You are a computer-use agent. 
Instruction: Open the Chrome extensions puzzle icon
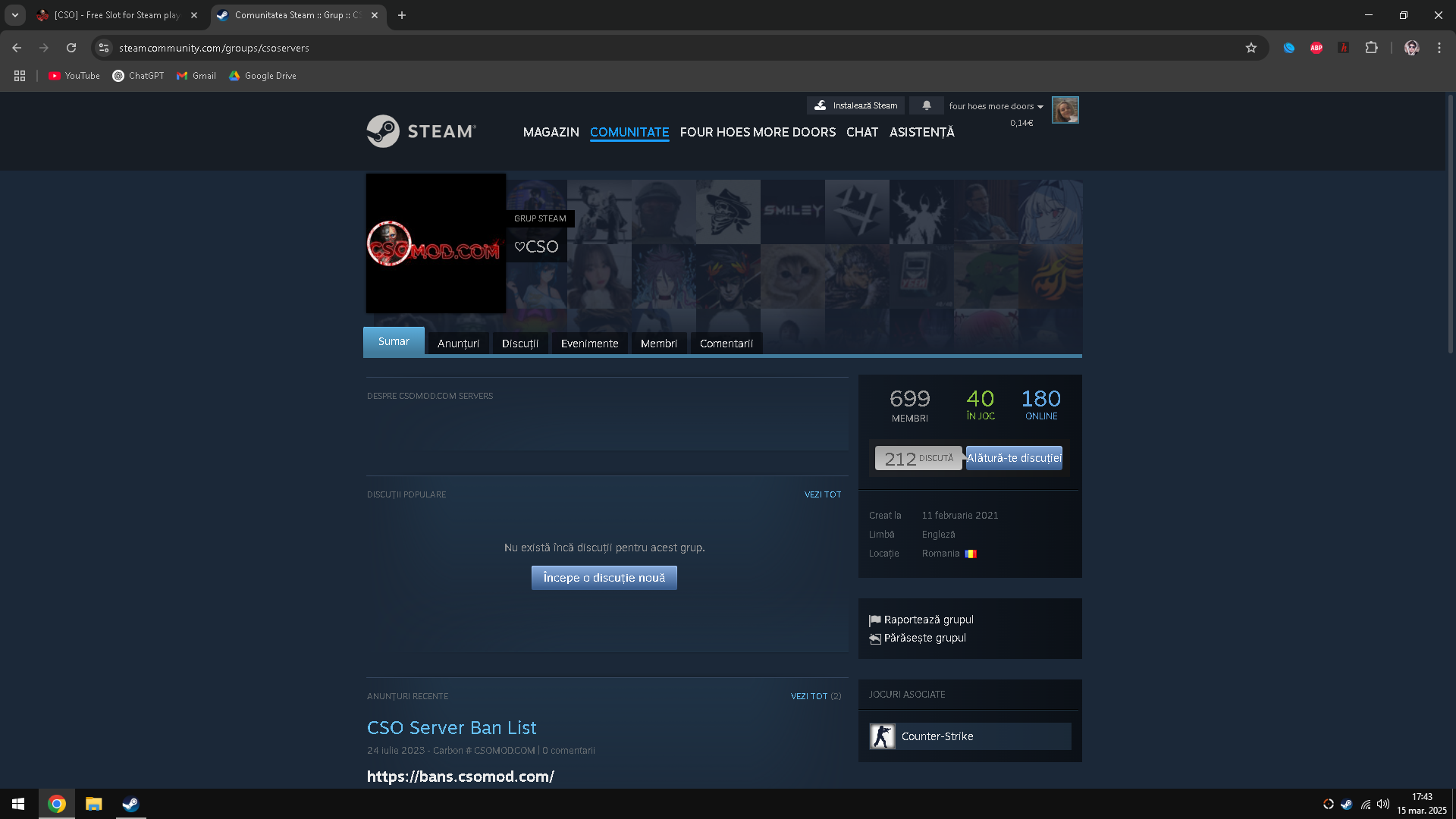coord(1371,48)
